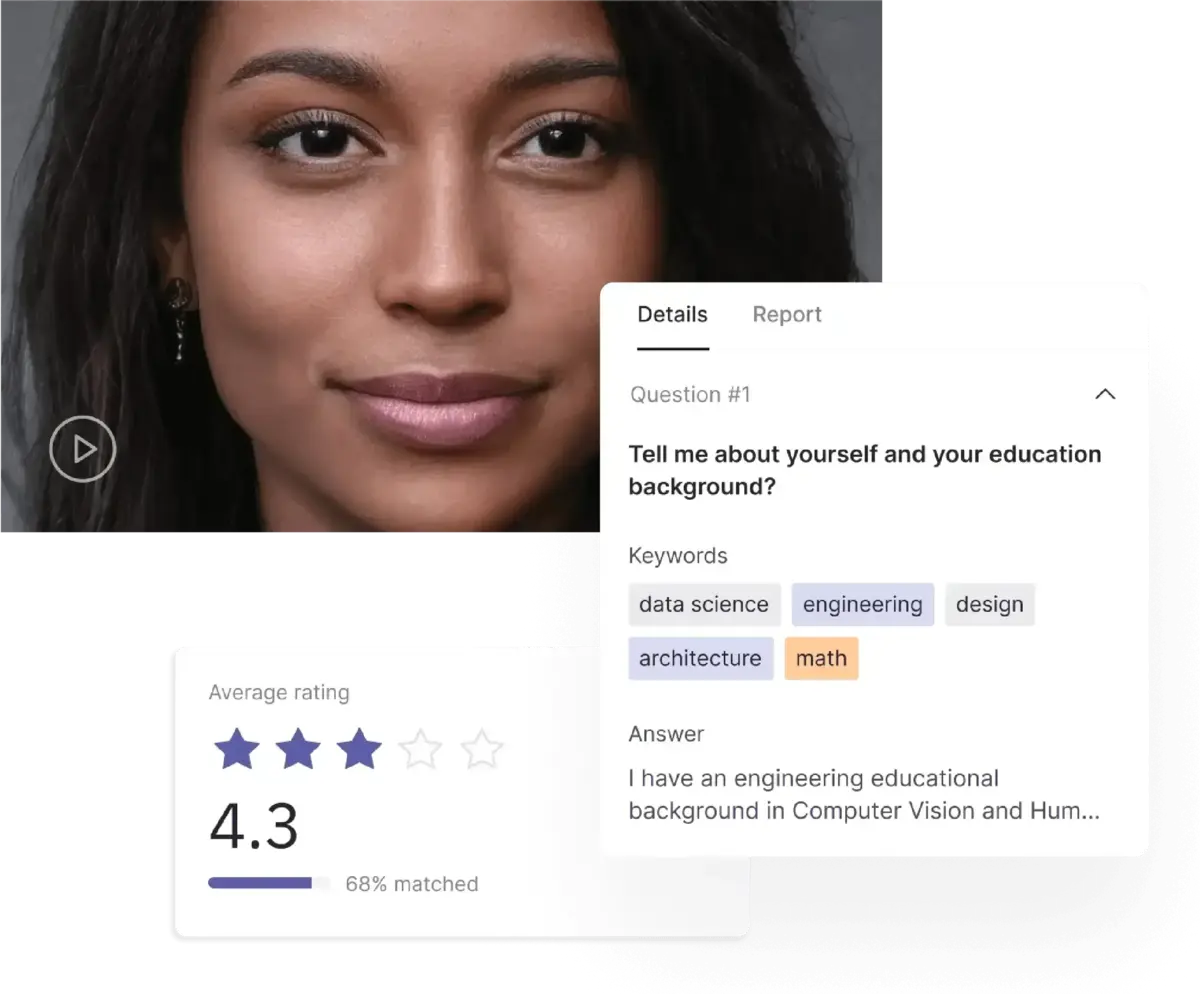Click the first filled rating star
The height and width of the screenshot is (994, 1200).
click(x=237, y=749)
